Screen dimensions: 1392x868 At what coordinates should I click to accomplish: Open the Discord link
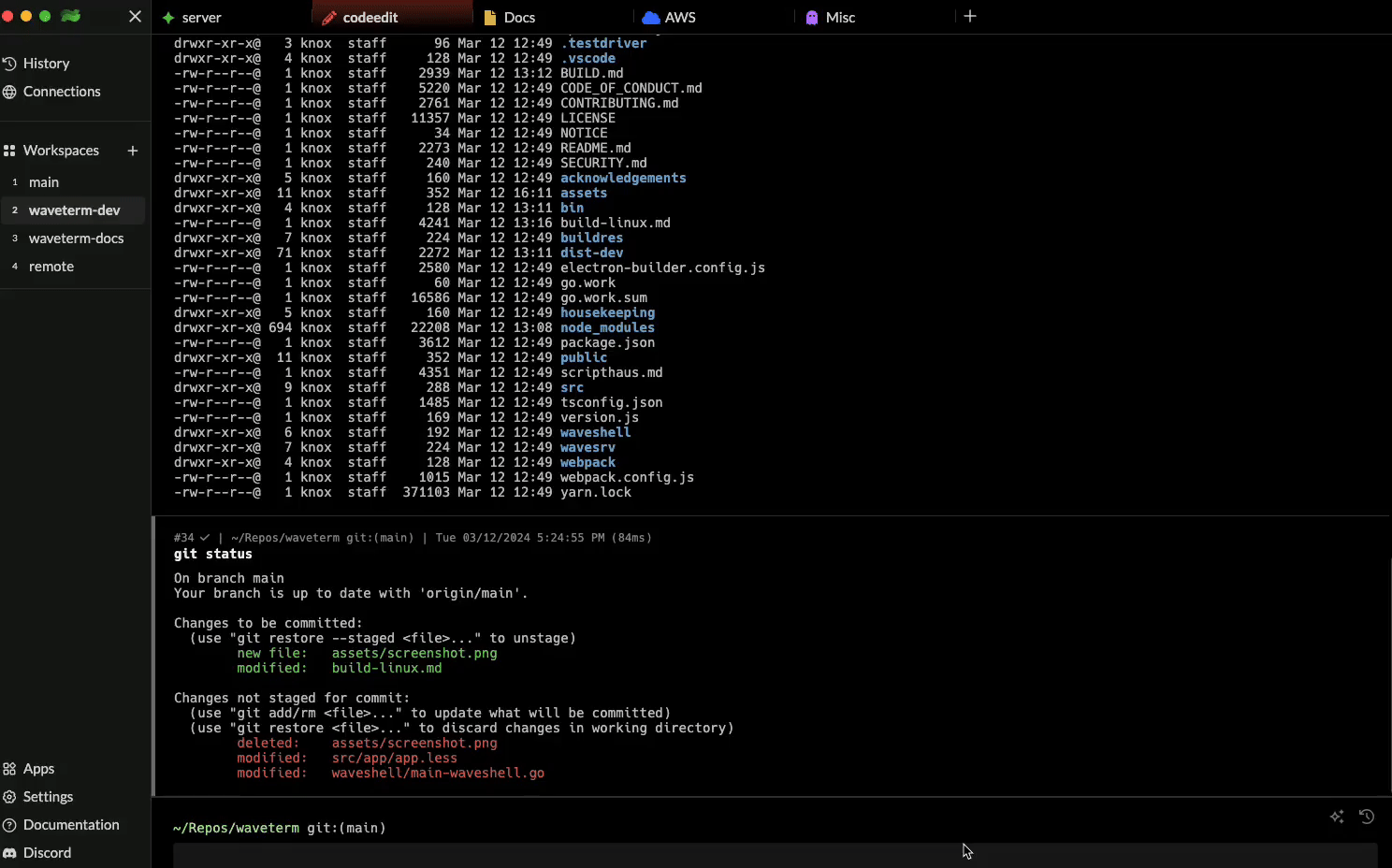click(x=47, y=853)
